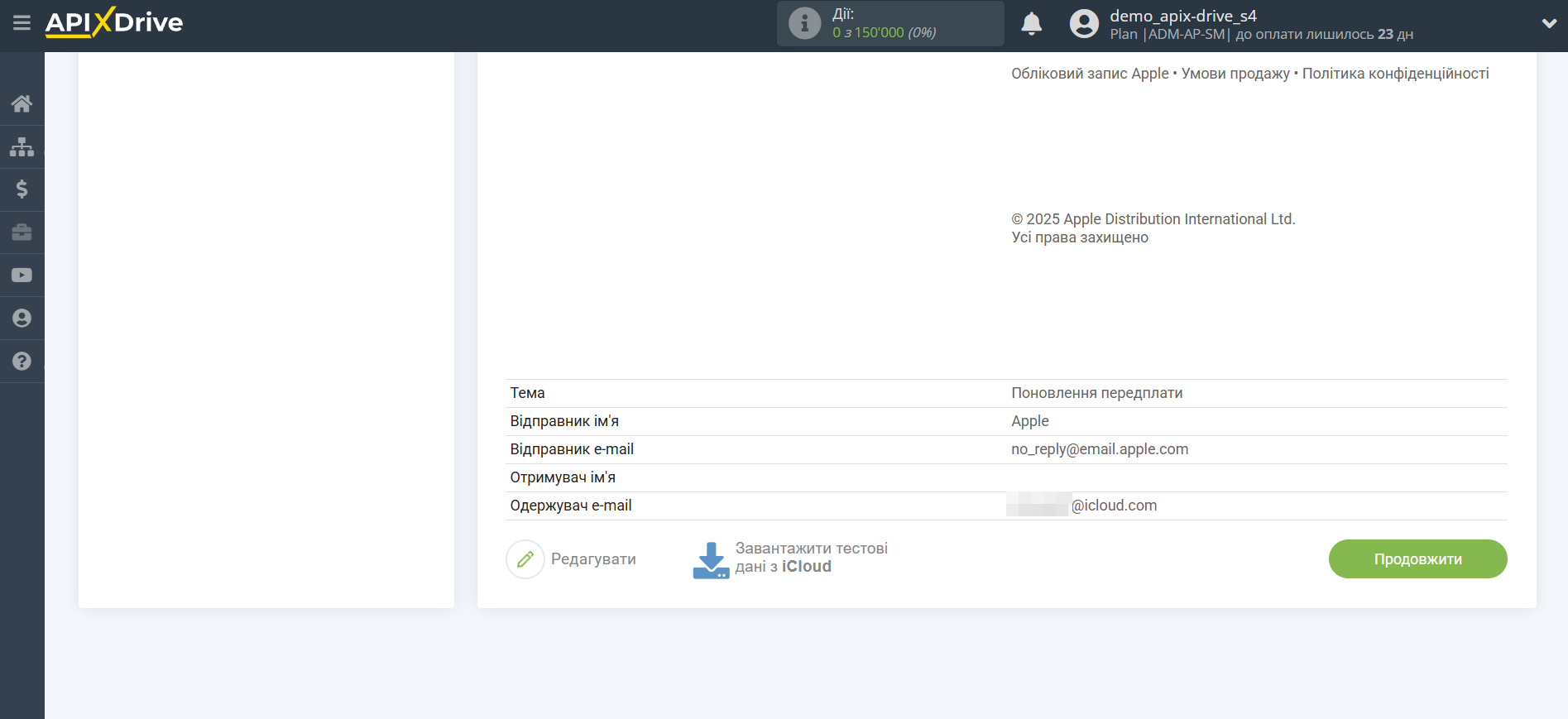The width and height of the screenshot is (1568, 719).
Task: Click the Відправник e-mail row label
Action: coord(572,449)
